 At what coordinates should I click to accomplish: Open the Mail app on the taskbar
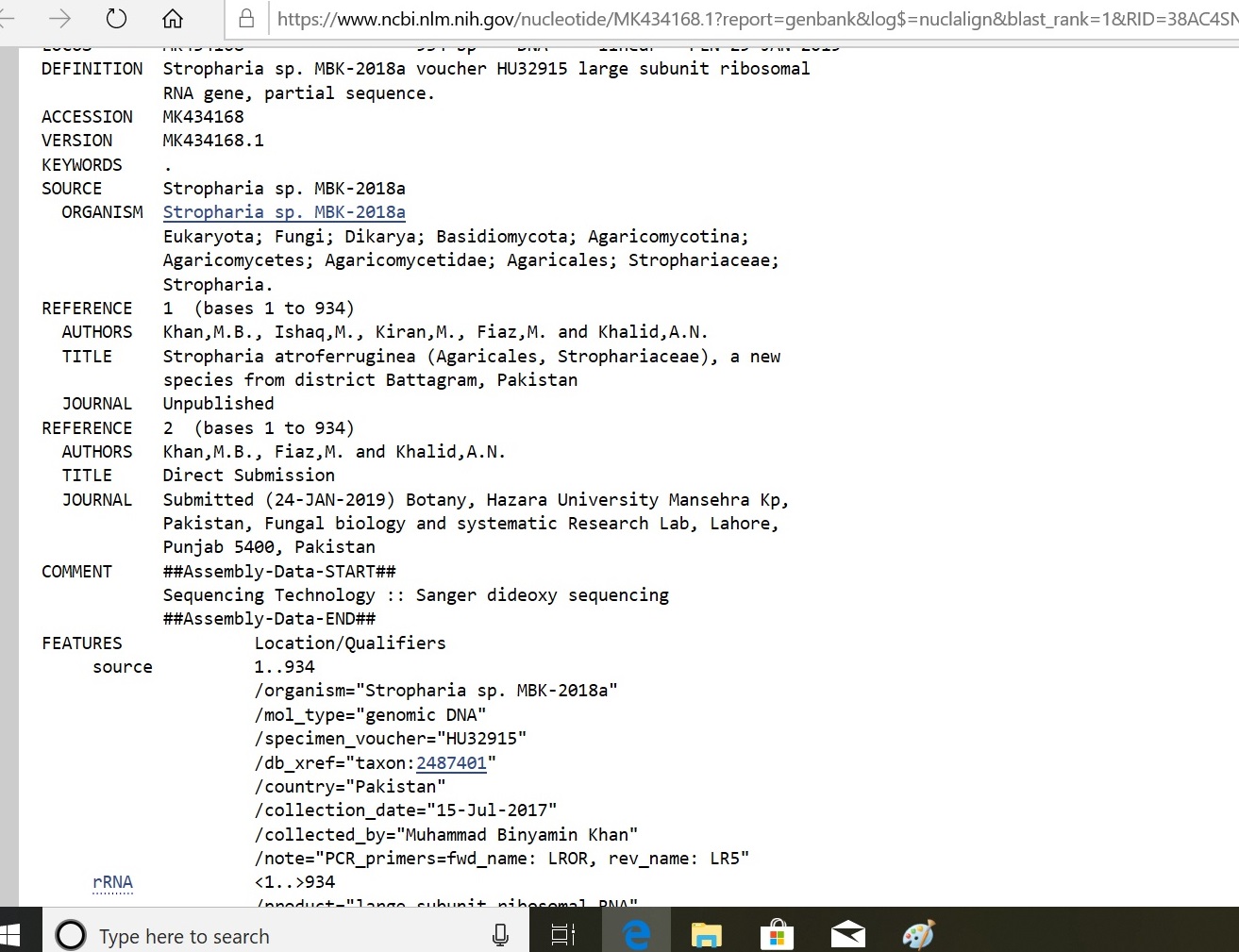847,935
